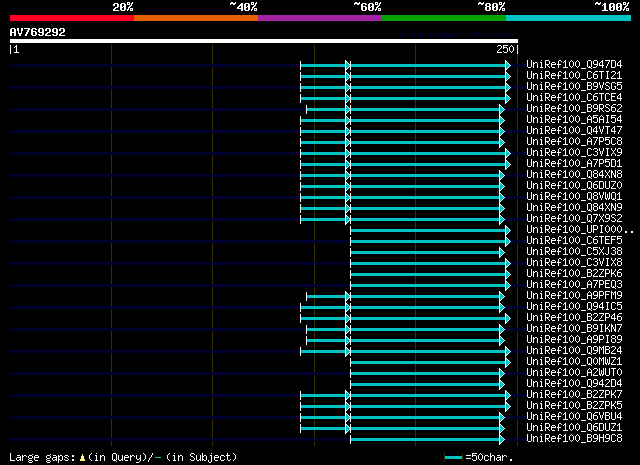Click the cyan alignment bar for Q0MWZ1
The image size is (640, 465).
click(x=430, y=363)
